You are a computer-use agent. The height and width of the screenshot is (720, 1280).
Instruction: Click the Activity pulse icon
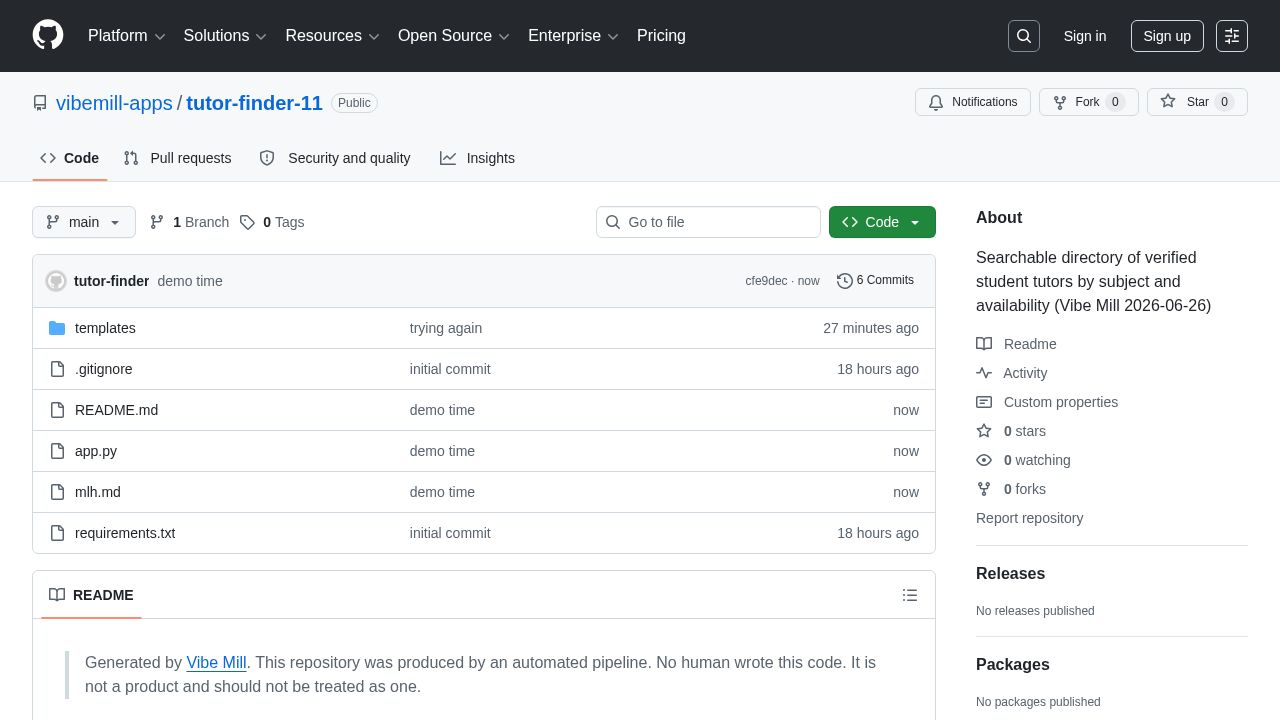point(984,373)
